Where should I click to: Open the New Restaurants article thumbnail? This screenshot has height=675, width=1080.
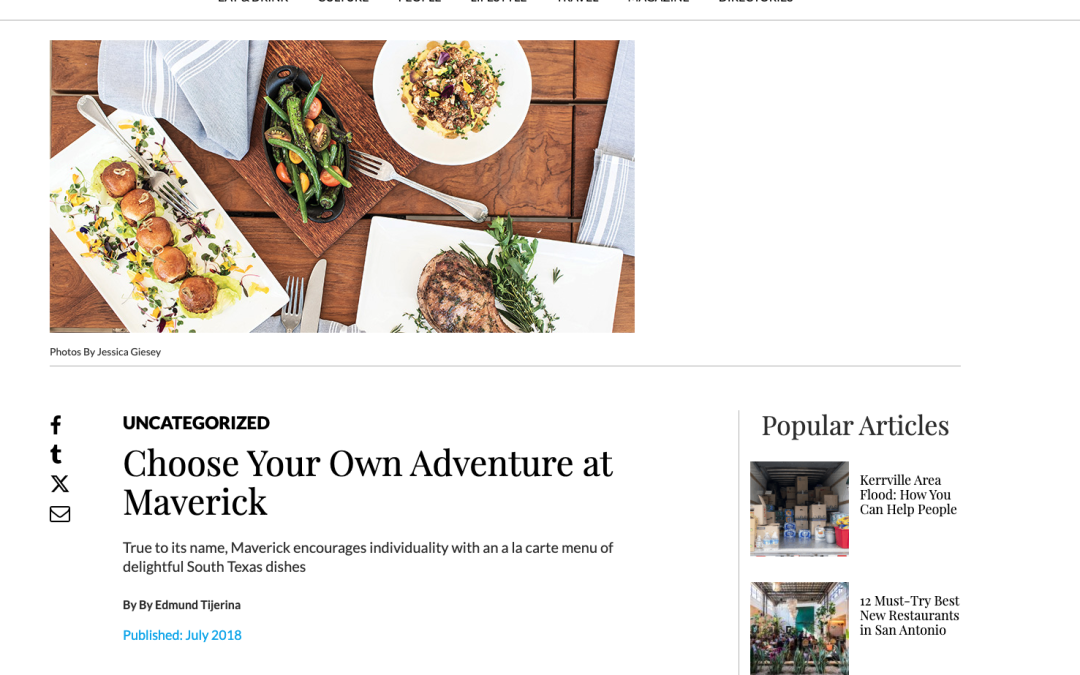[x=799, y=628]
